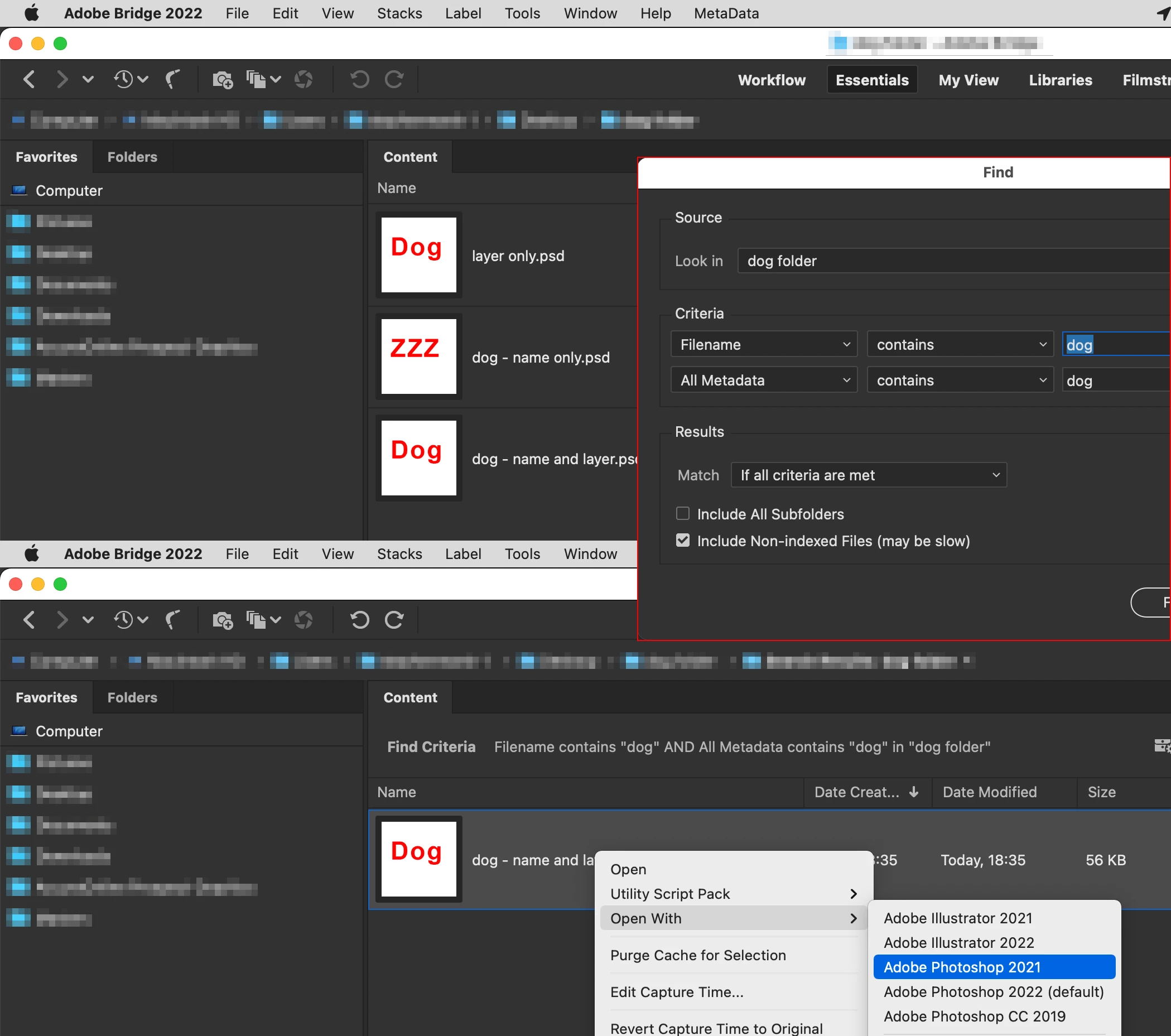
Task: Go back using upper window's back arrow
Action: 29,79
